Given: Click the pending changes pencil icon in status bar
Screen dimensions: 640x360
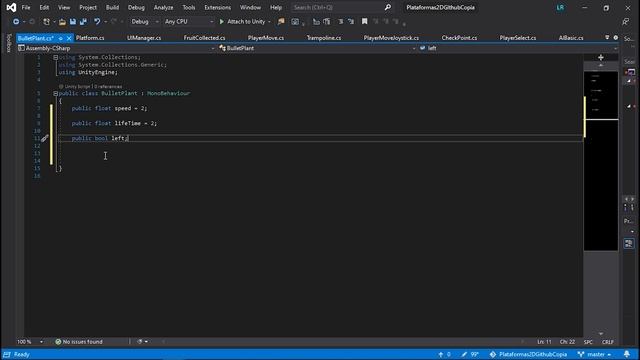Looking at the screenshot, I should (x=464, y=354).
